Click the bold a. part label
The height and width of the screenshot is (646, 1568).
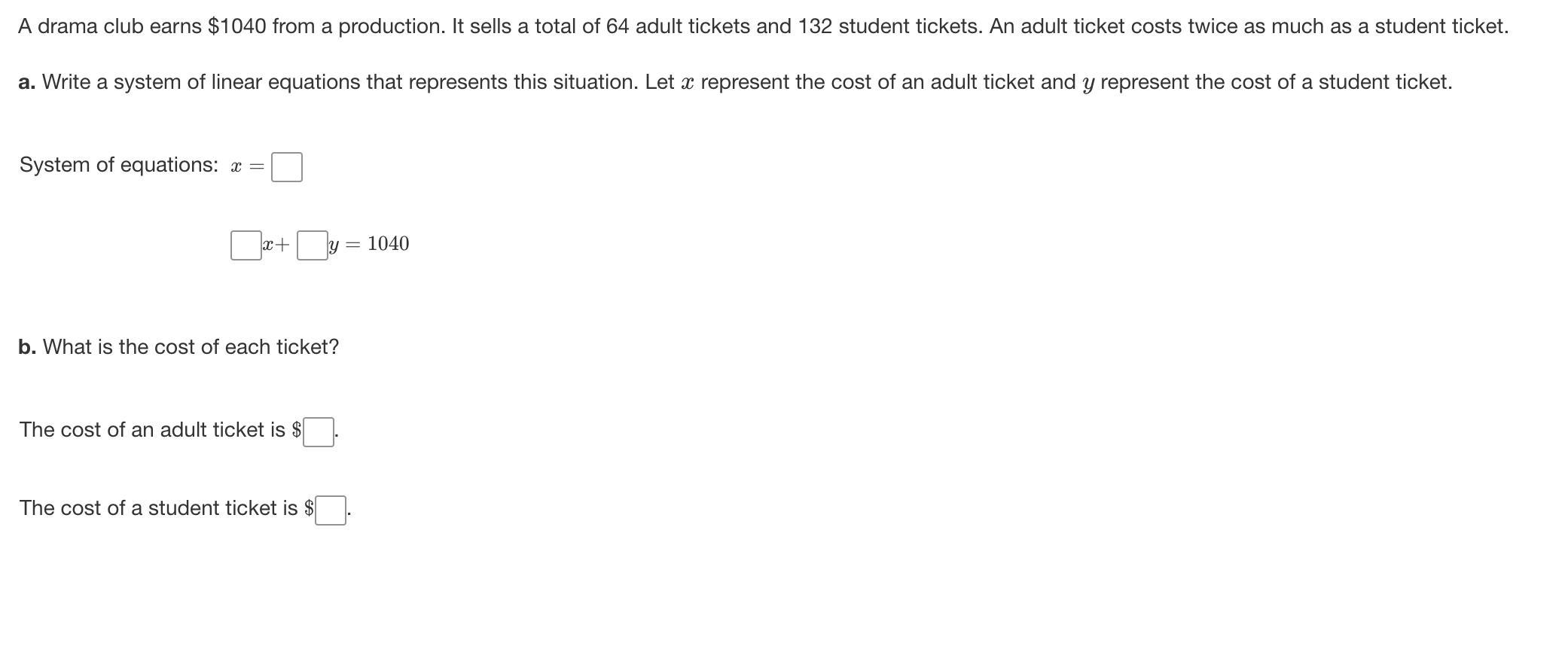pos(27,82)
